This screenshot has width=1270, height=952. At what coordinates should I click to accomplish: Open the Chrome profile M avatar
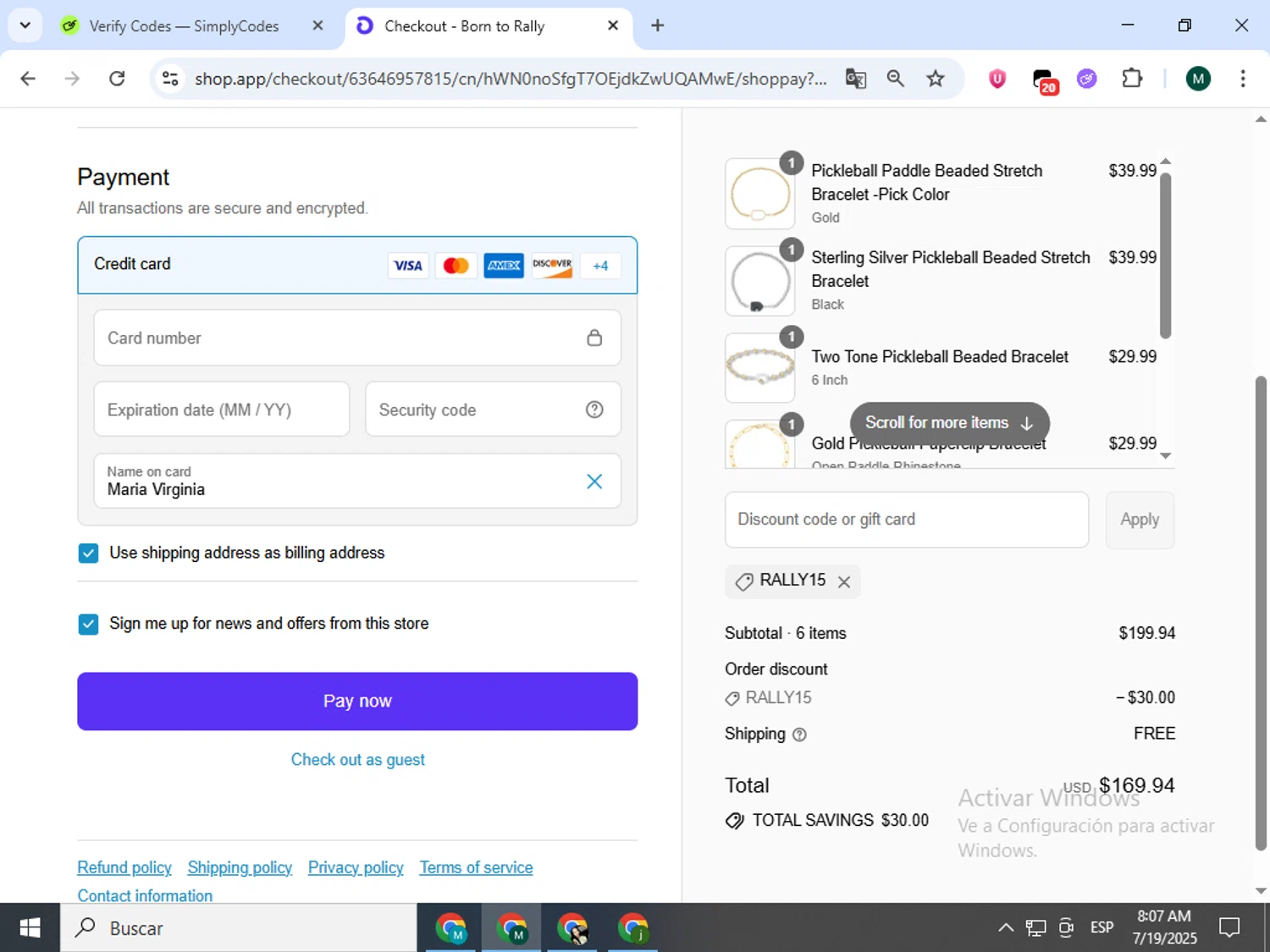[x=1197, y=79]
